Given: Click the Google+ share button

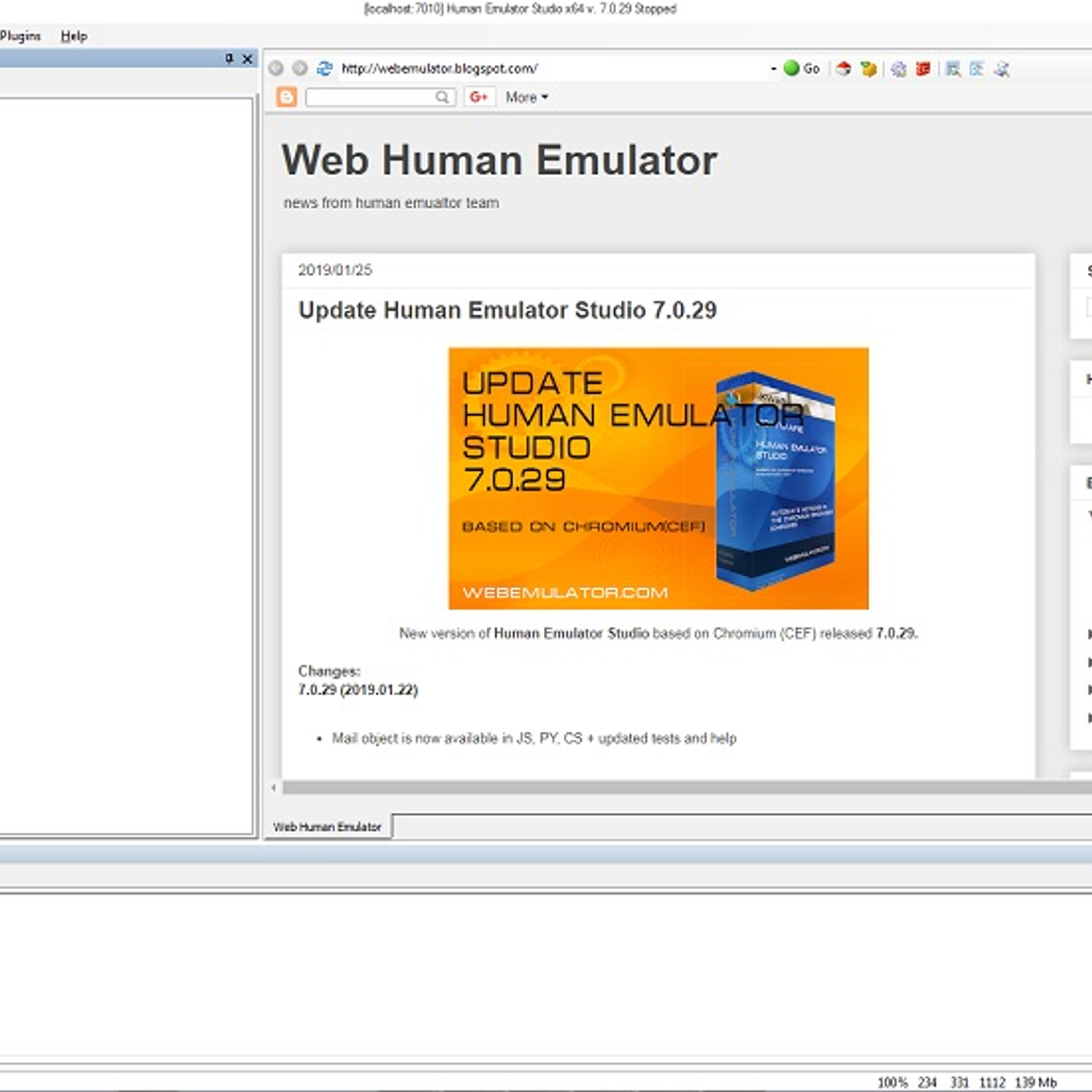Looking at the screenshot, I should coord(479,97).
